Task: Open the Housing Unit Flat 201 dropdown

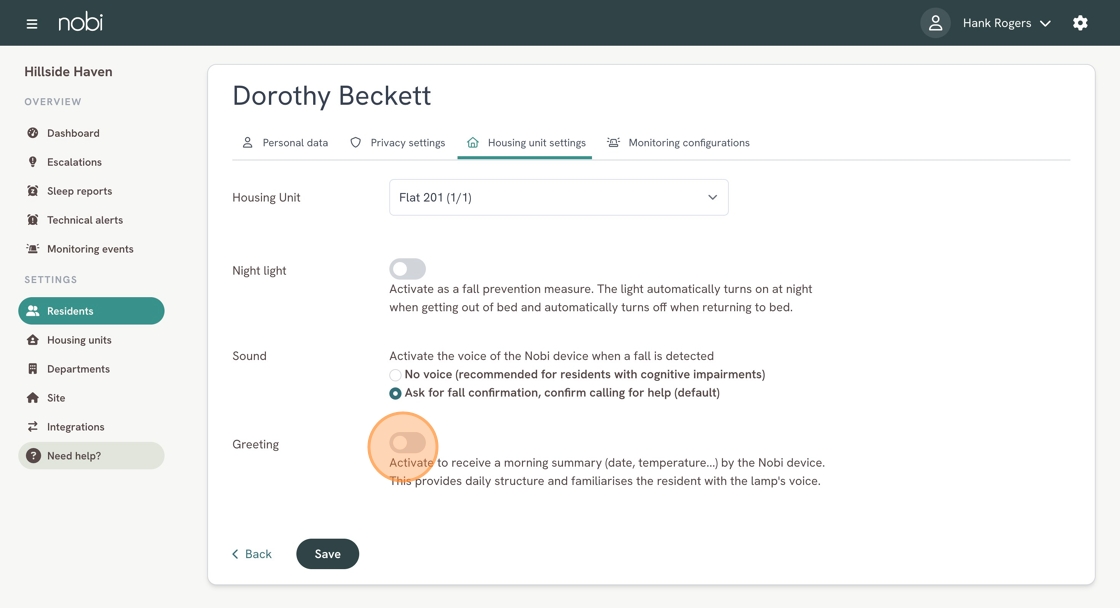Action: [x=559, y=197]
